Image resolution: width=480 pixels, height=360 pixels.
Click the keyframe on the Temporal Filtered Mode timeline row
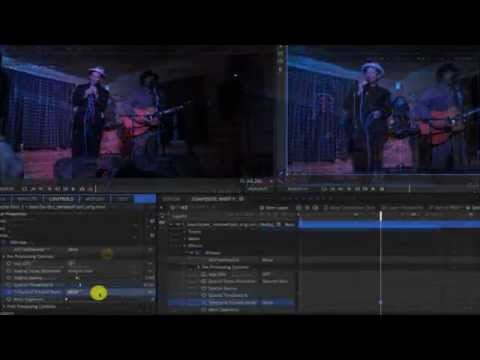tap(381, 302)
